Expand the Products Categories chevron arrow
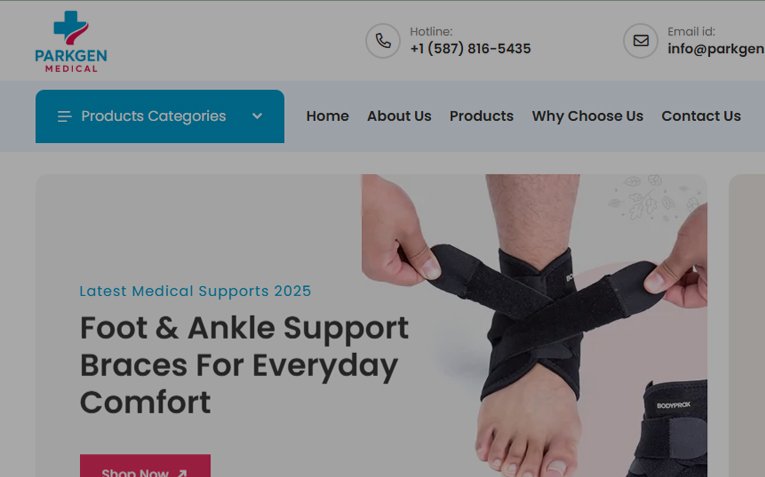The image size is (765, 477). (x=257, y=116)
